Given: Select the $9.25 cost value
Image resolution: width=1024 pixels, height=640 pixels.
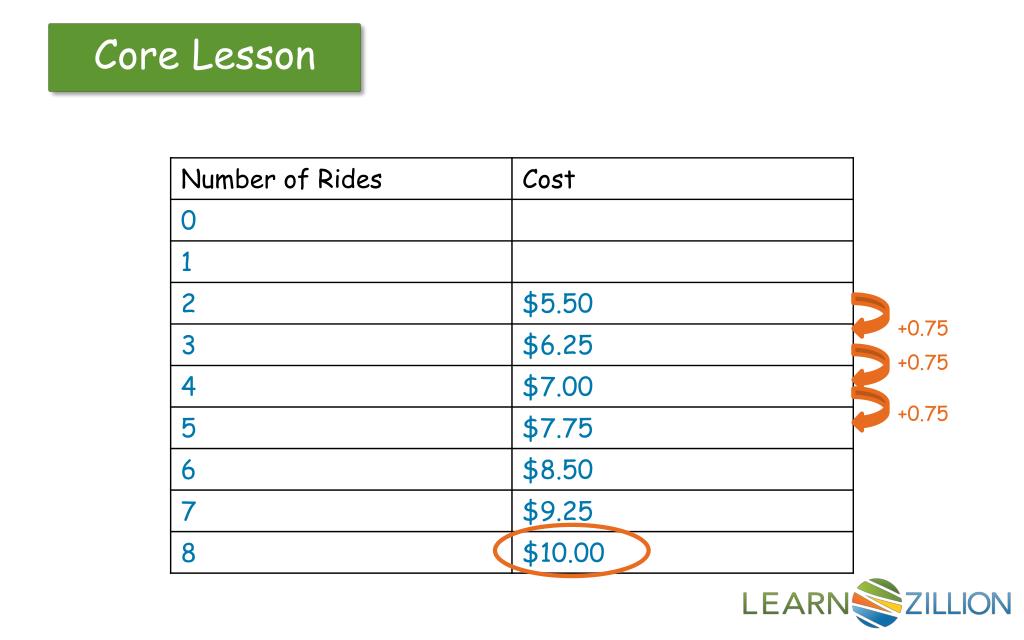Looking at the screenshot, I should tap(558, 511).
